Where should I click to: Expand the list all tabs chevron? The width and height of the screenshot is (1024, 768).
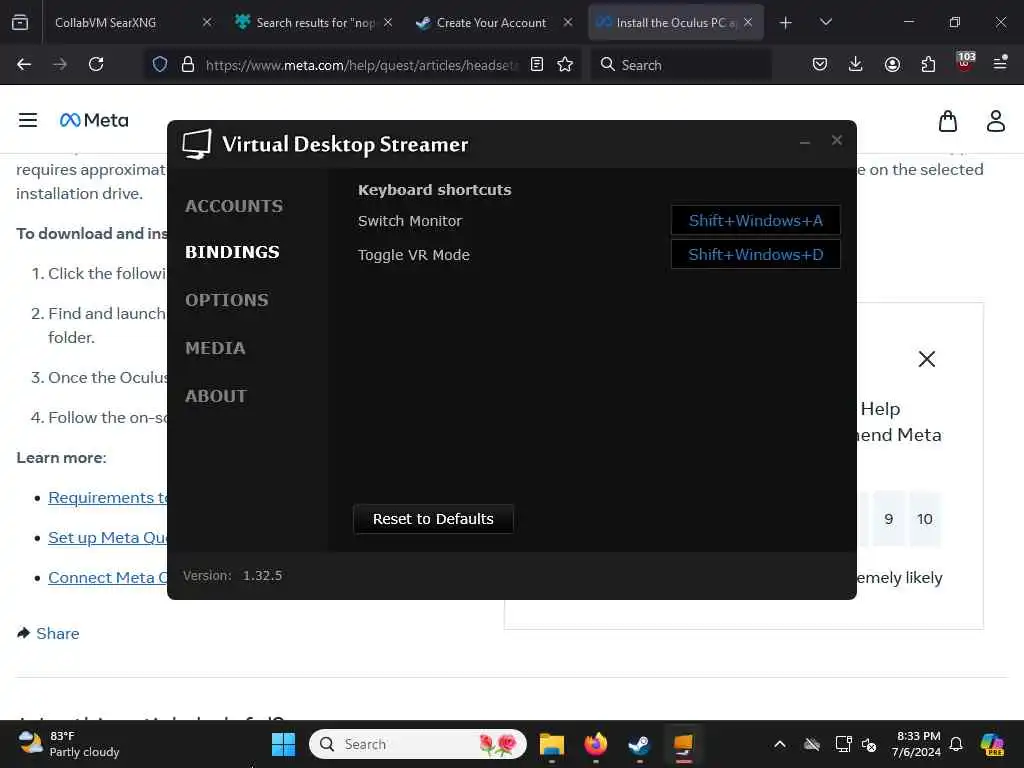(x=825, y=22)
